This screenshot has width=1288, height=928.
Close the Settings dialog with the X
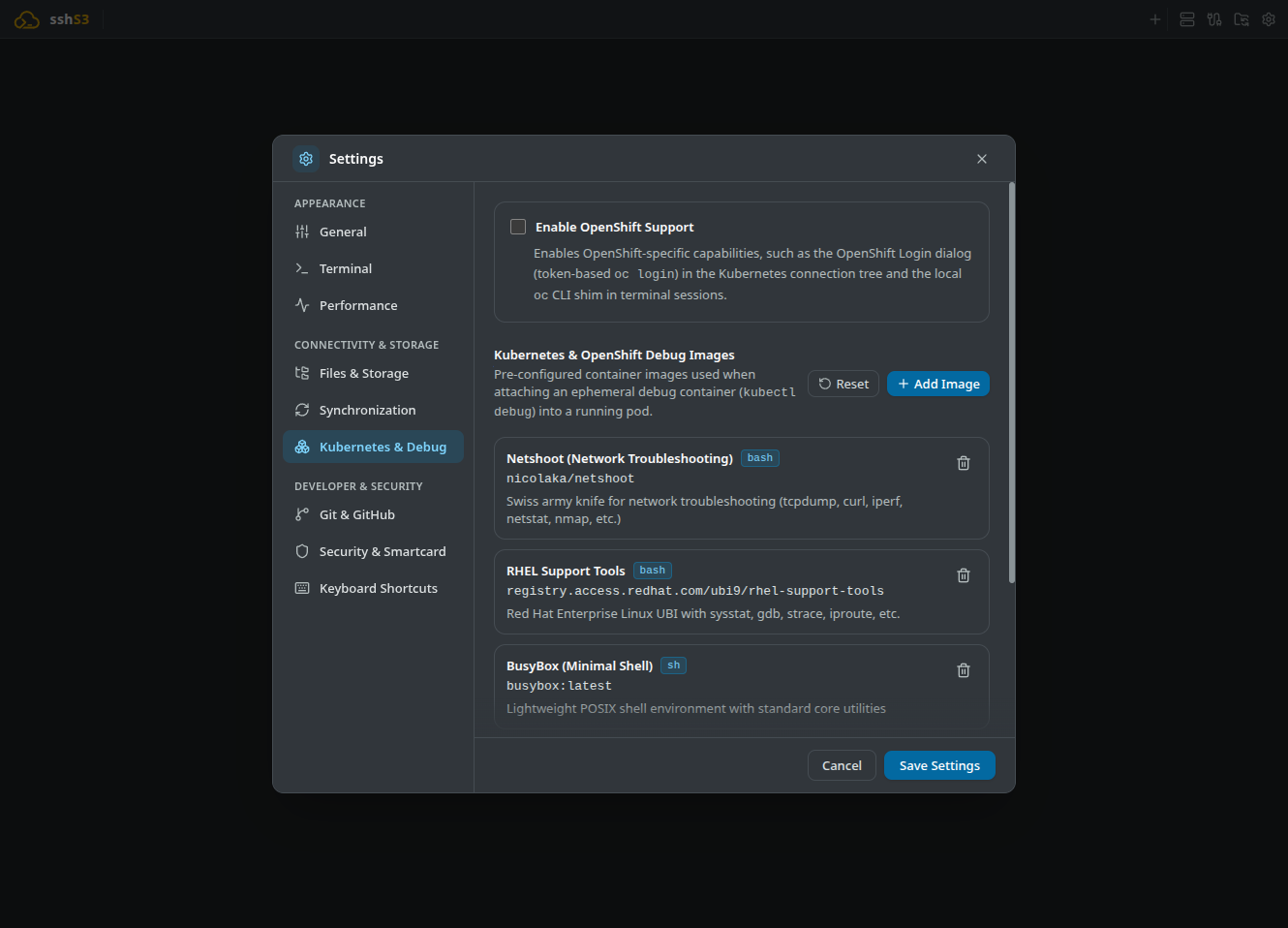click(982, 159)
